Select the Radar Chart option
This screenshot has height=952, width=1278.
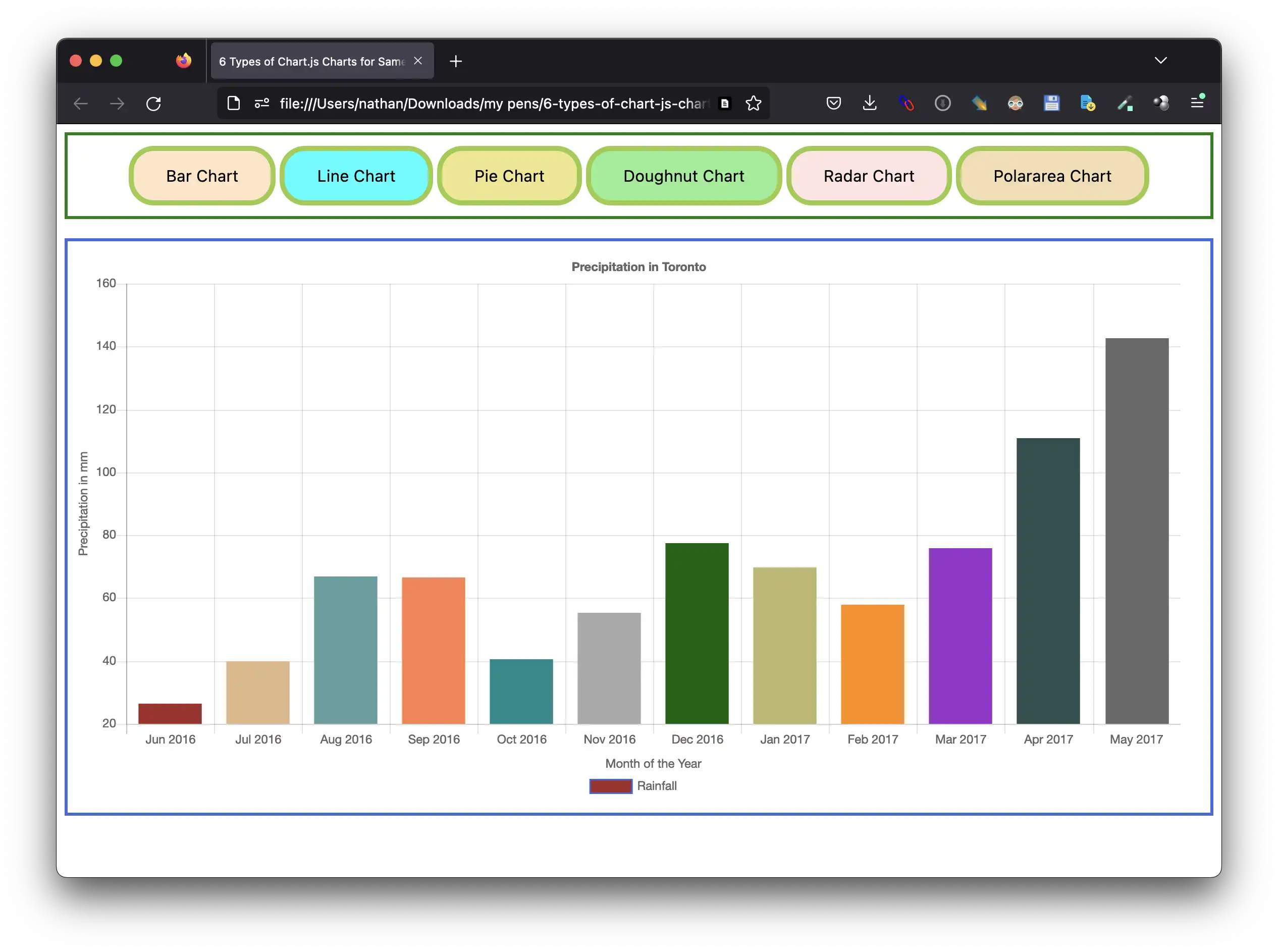868,176
